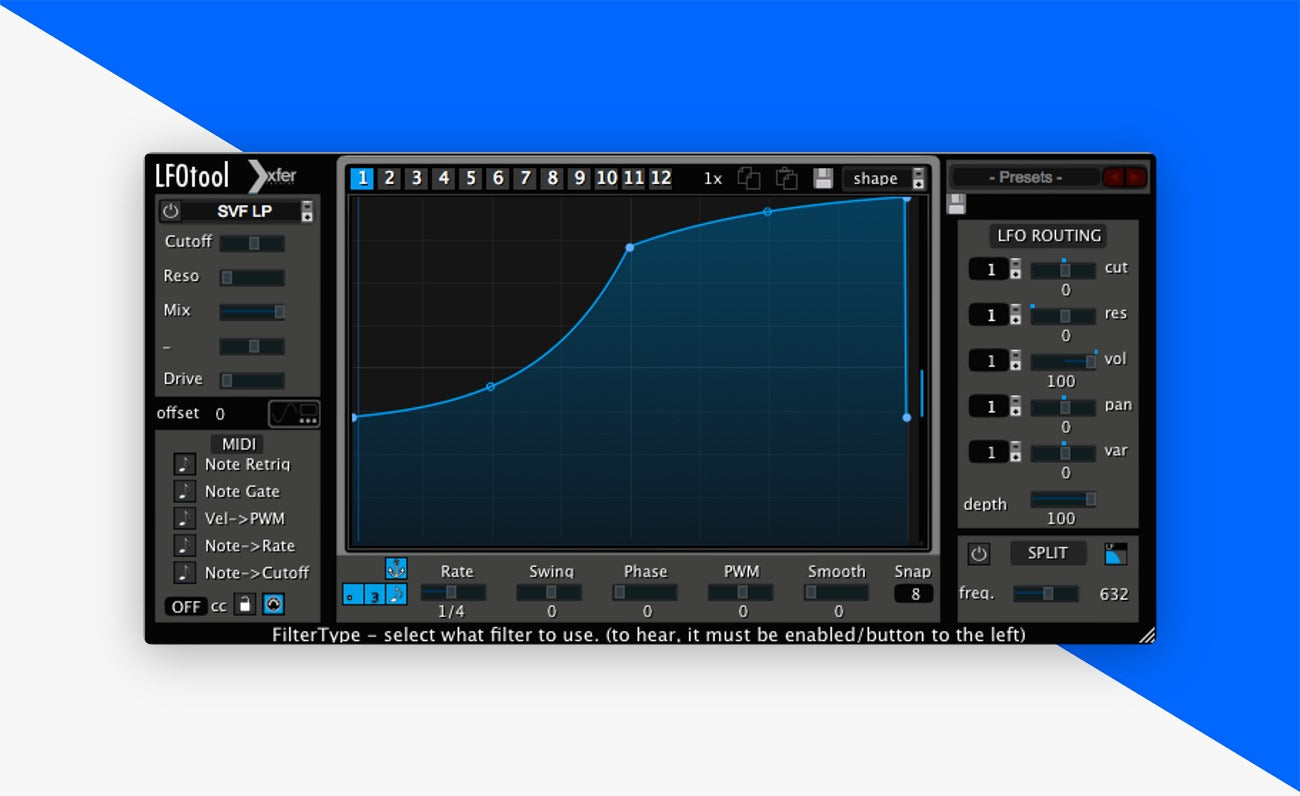The image size is (1300, 796).
Task: Select LFO graph tab 11
Action: pyautogui.click(x=633, y=178)
